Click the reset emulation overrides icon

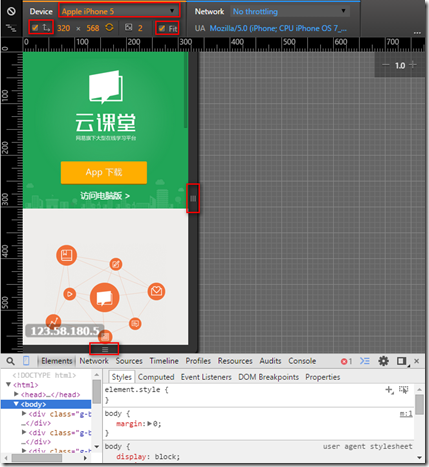click(x=11, y=11)
